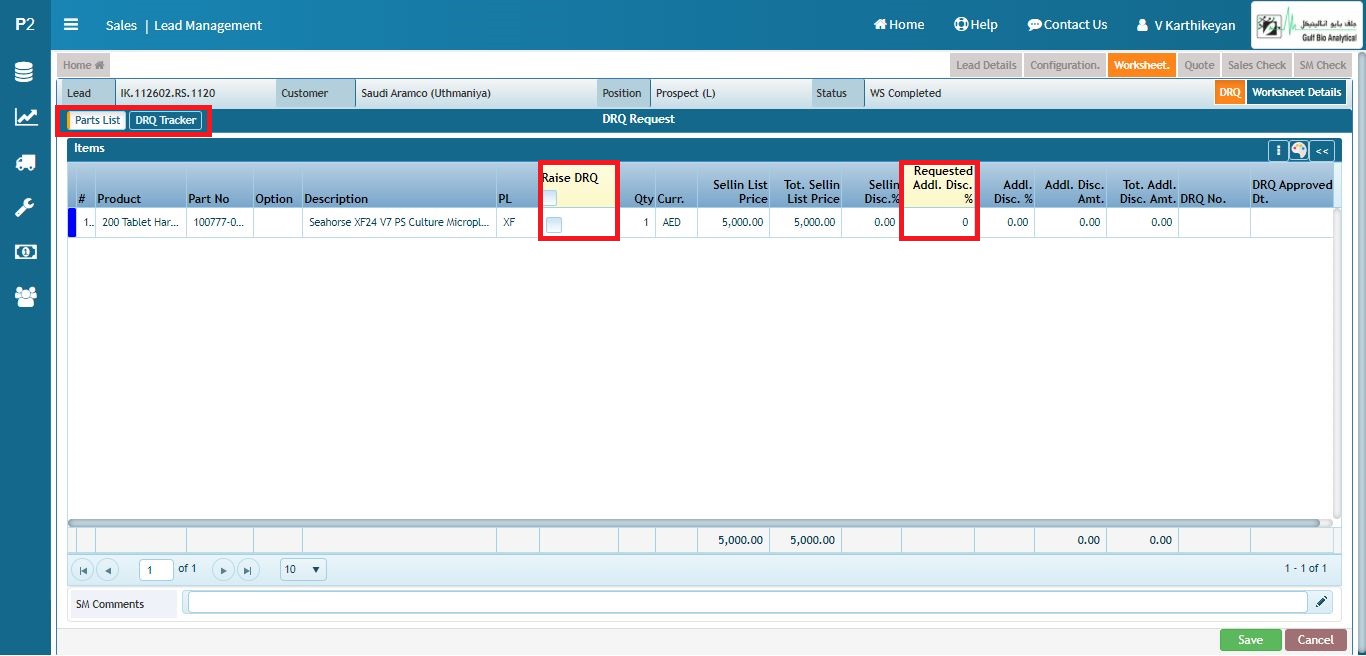Image resolution: width=1366 pixels, height=656 pixels.
Task: Select the Parts List tab
Action: [97, 120]
